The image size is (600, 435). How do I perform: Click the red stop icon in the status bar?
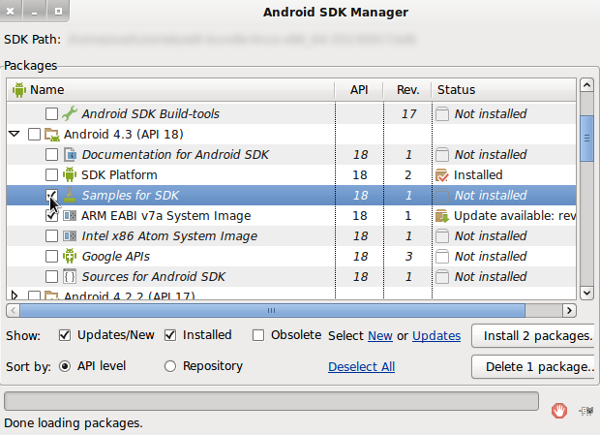pyautogui.click(x=560, y=409)
